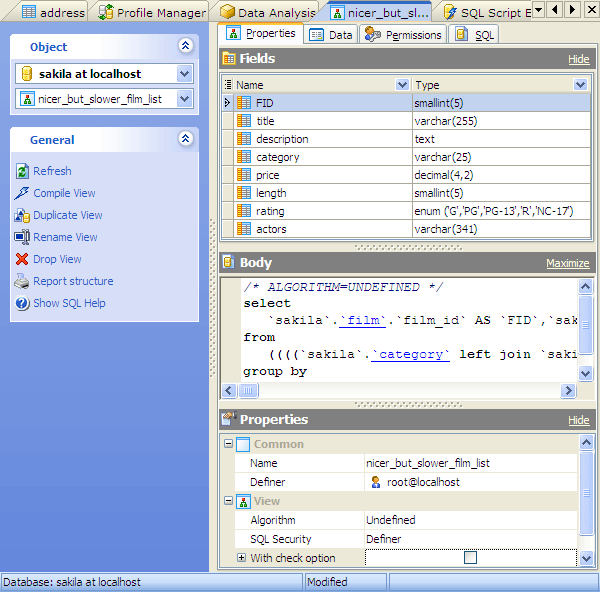The width and height of the screenshot is (600, 592).
Task: Collapse the General panel
Action: point(186,139)
